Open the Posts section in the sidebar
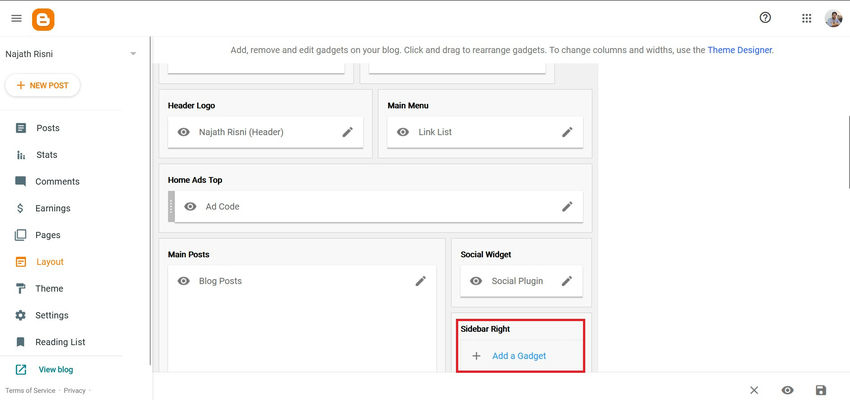This screenshot has width=850, height=400. click(x=47, y=128)
